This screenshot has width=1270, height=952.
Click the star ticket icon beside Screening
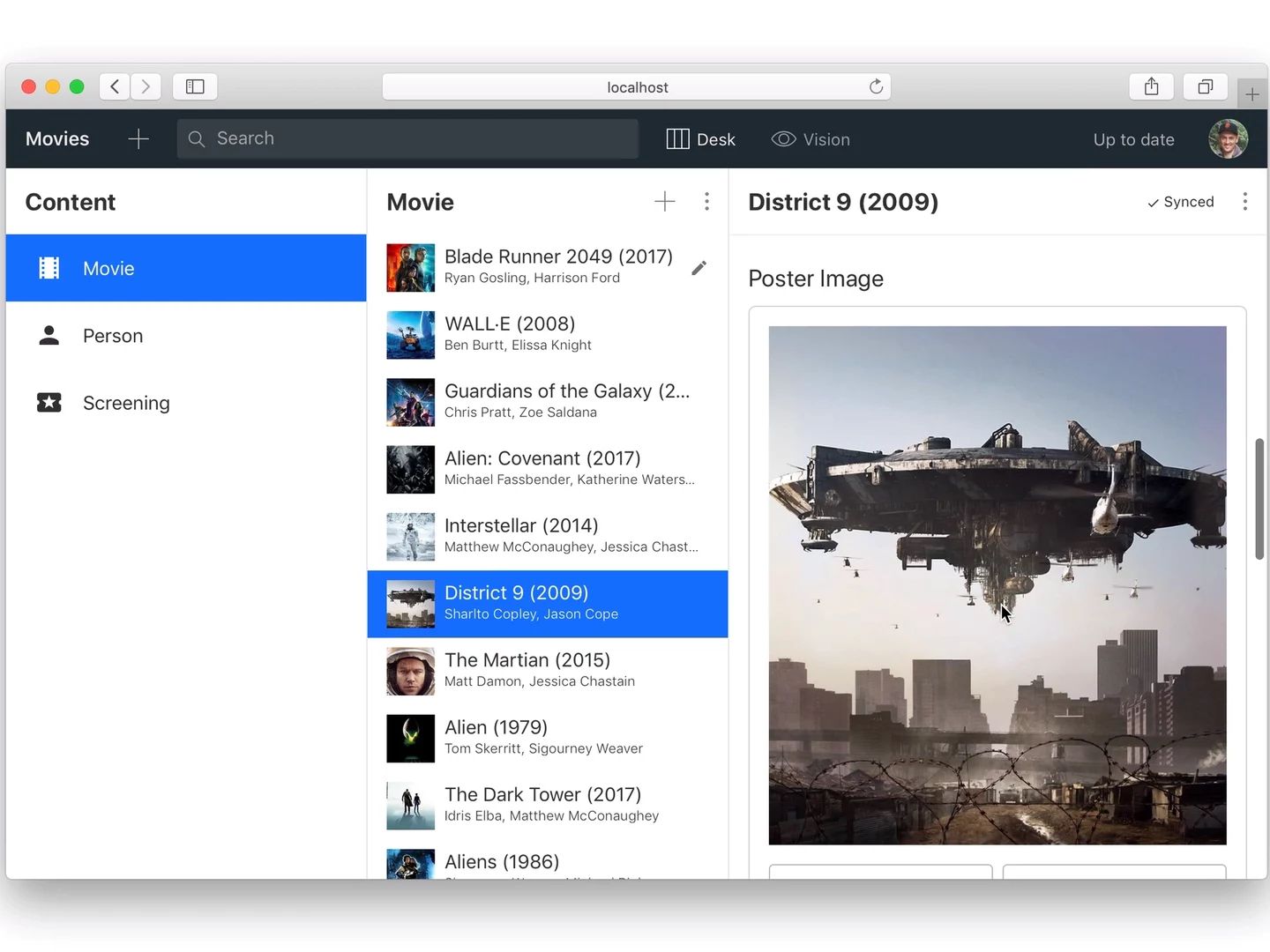[49, 403]
